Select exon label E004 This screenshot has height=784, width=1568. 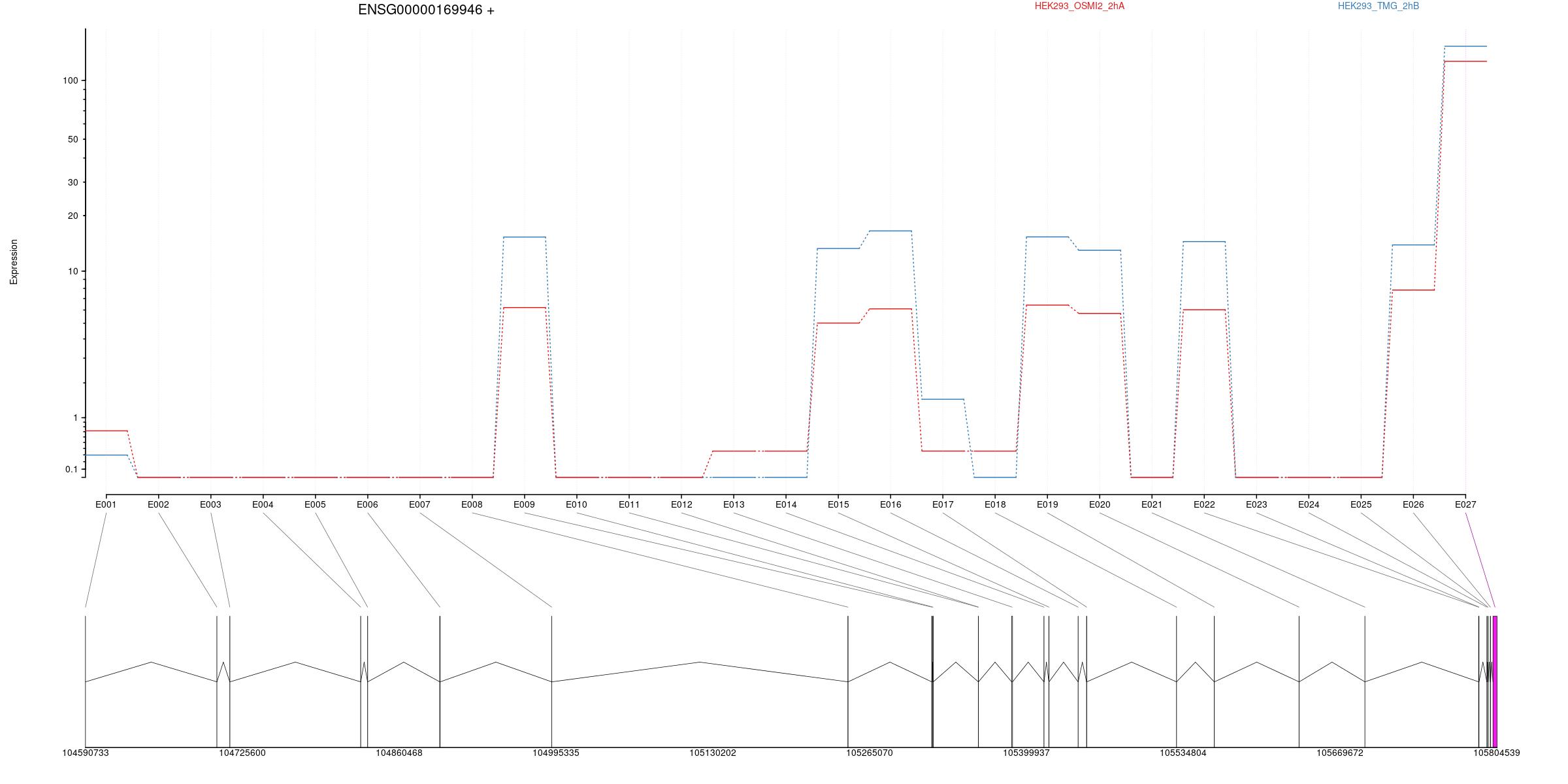263,504
